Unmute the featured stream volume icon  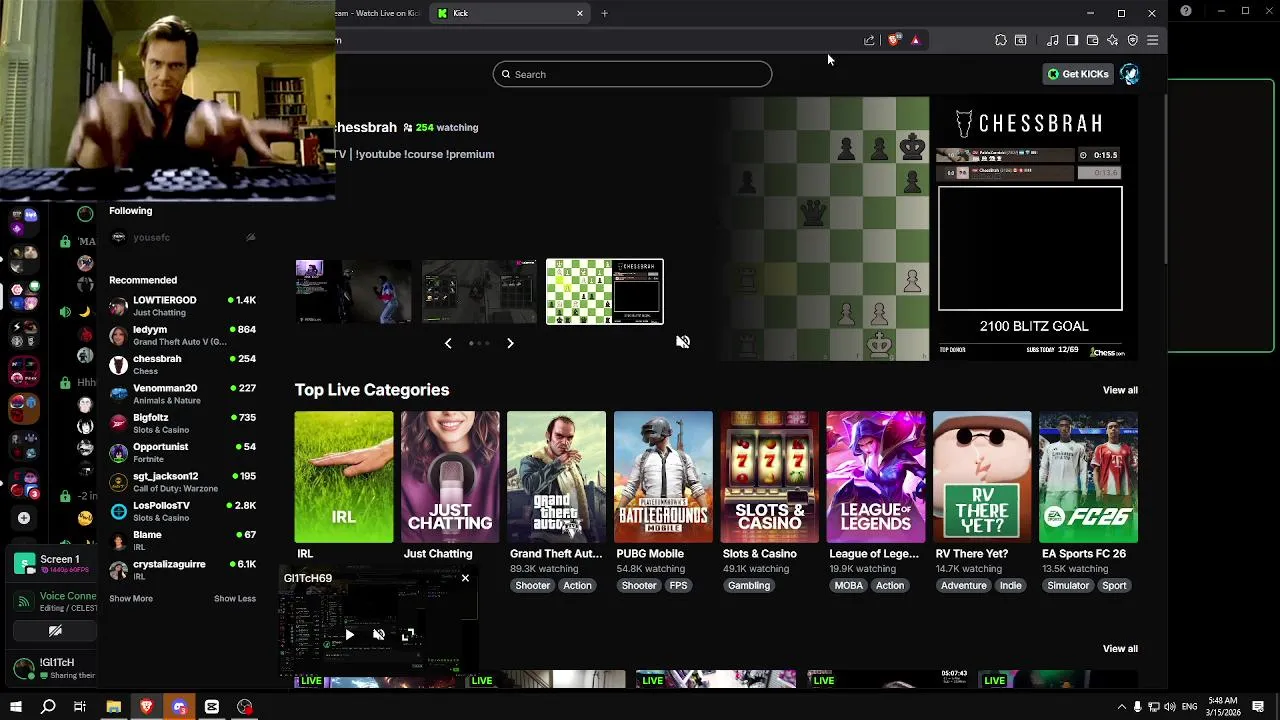click(x=683, y=342)
